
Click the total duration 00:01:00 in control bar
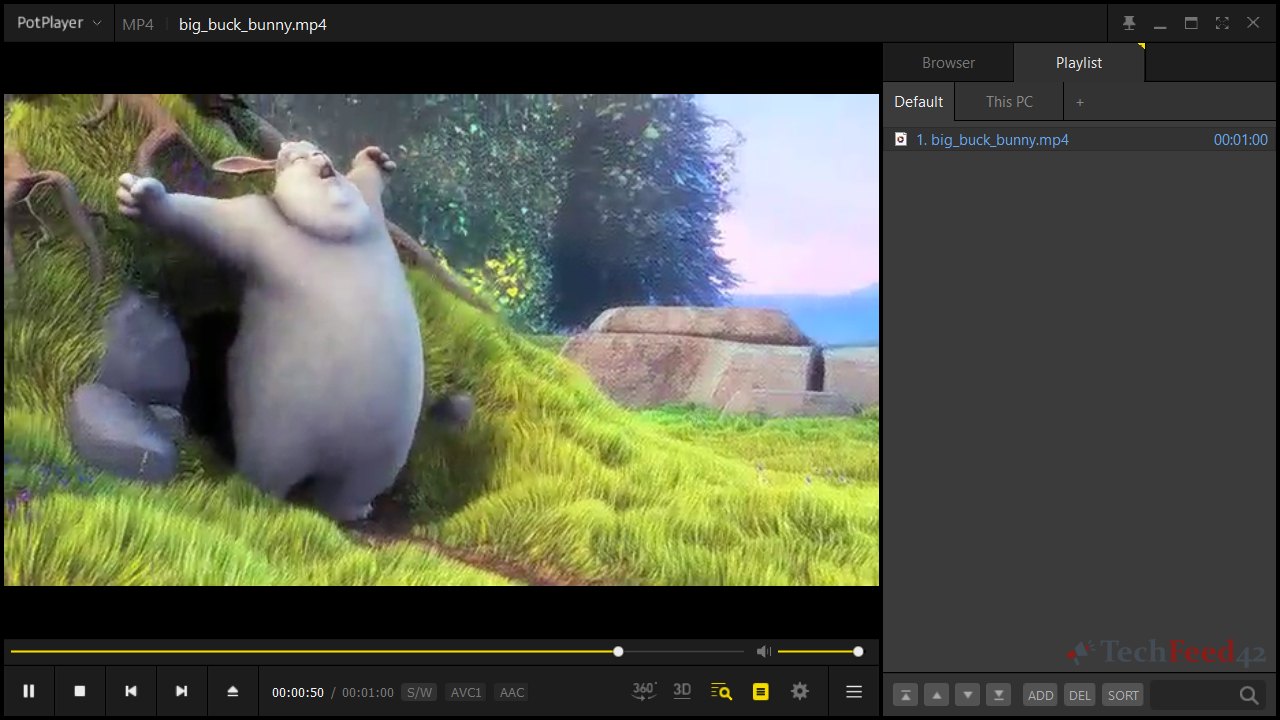[x=368, y=692]
